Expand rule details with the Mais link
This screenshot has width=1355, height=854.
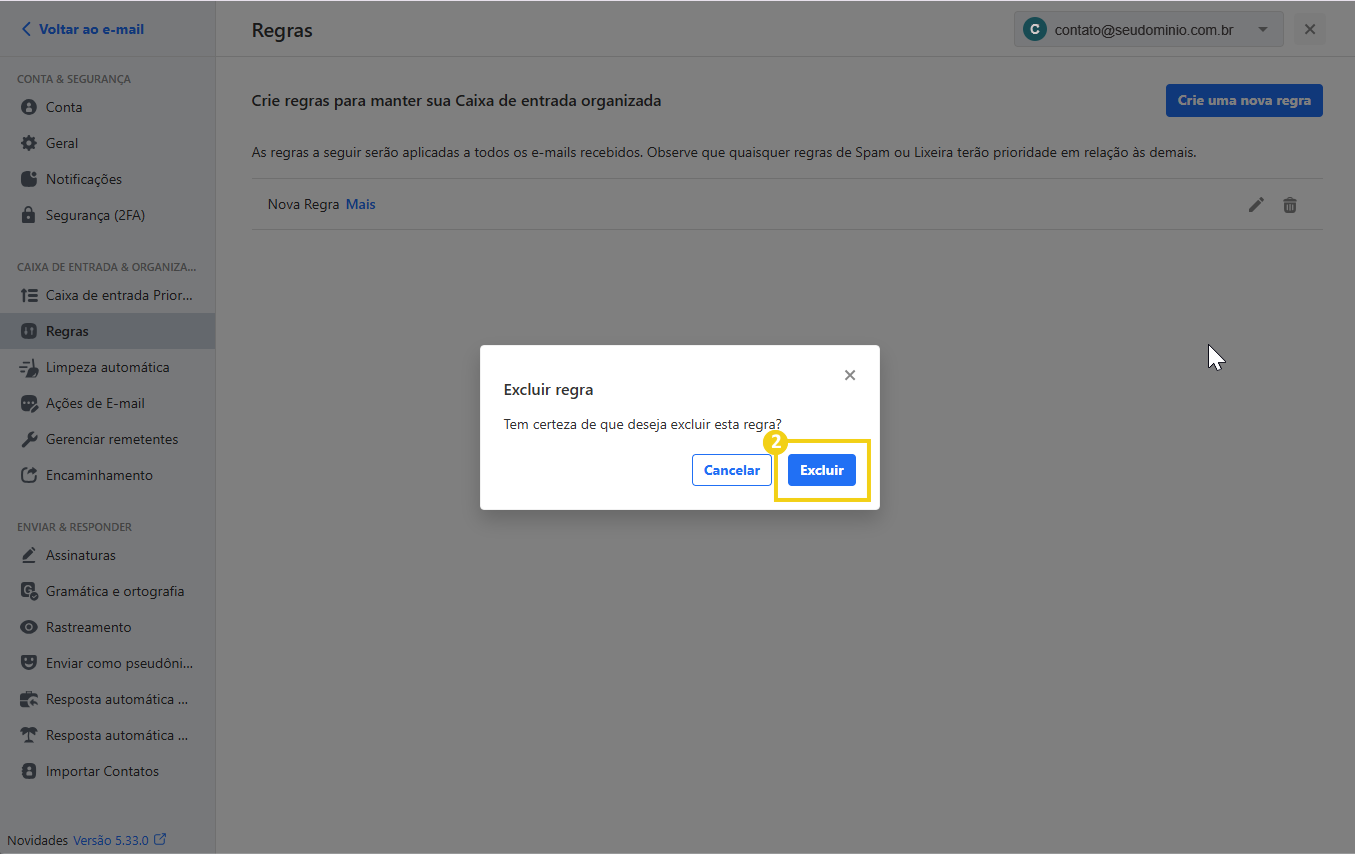coord(360,204)
